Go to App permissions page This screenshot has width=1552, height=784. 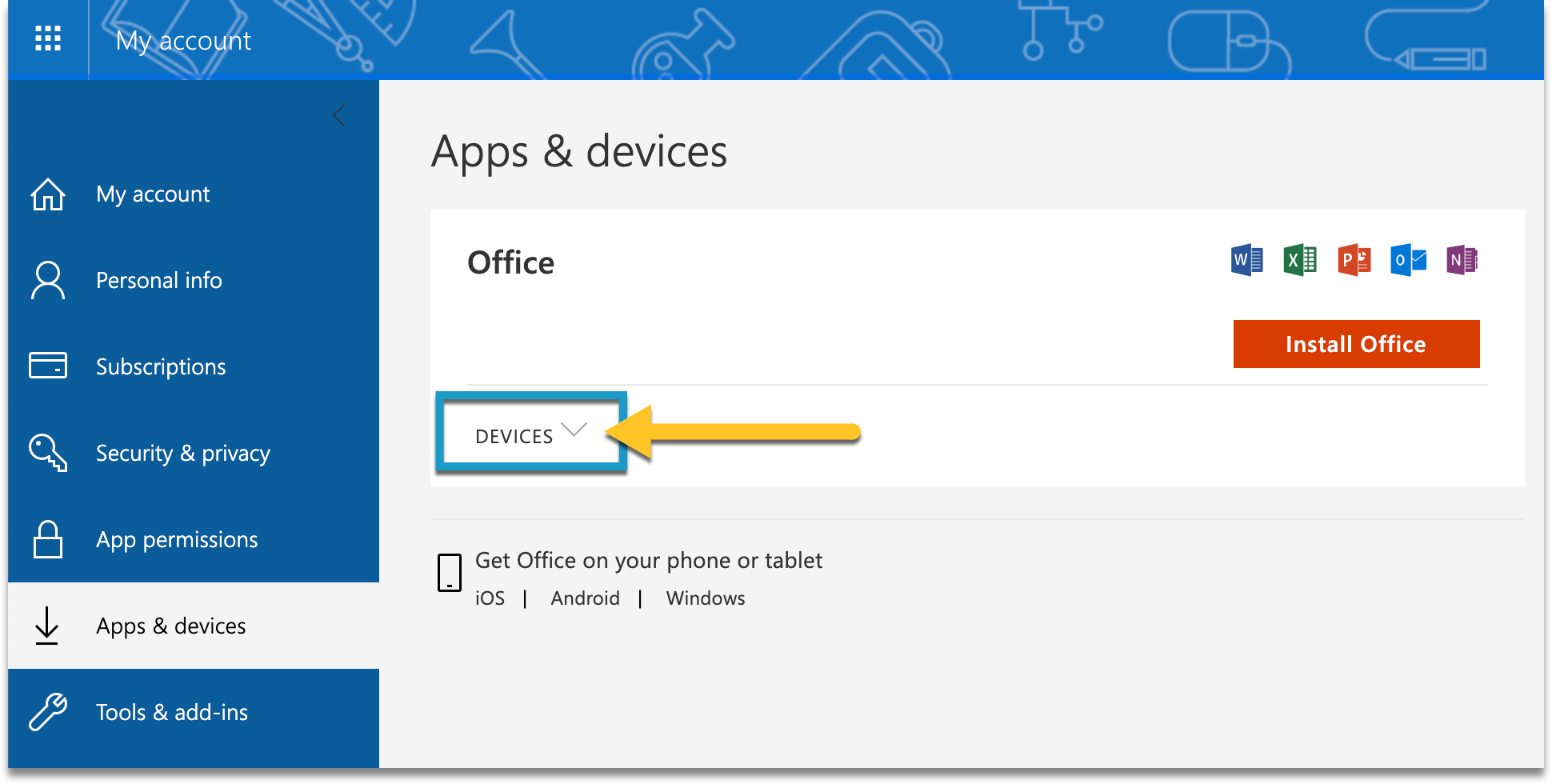(177, 540)
